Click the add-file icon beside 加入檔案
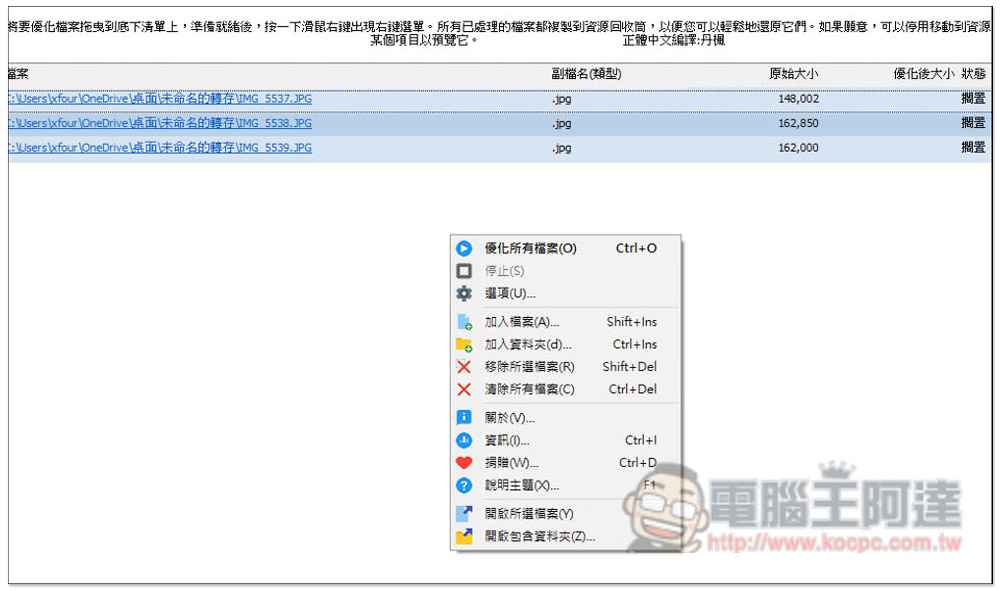 pos(464,322)
